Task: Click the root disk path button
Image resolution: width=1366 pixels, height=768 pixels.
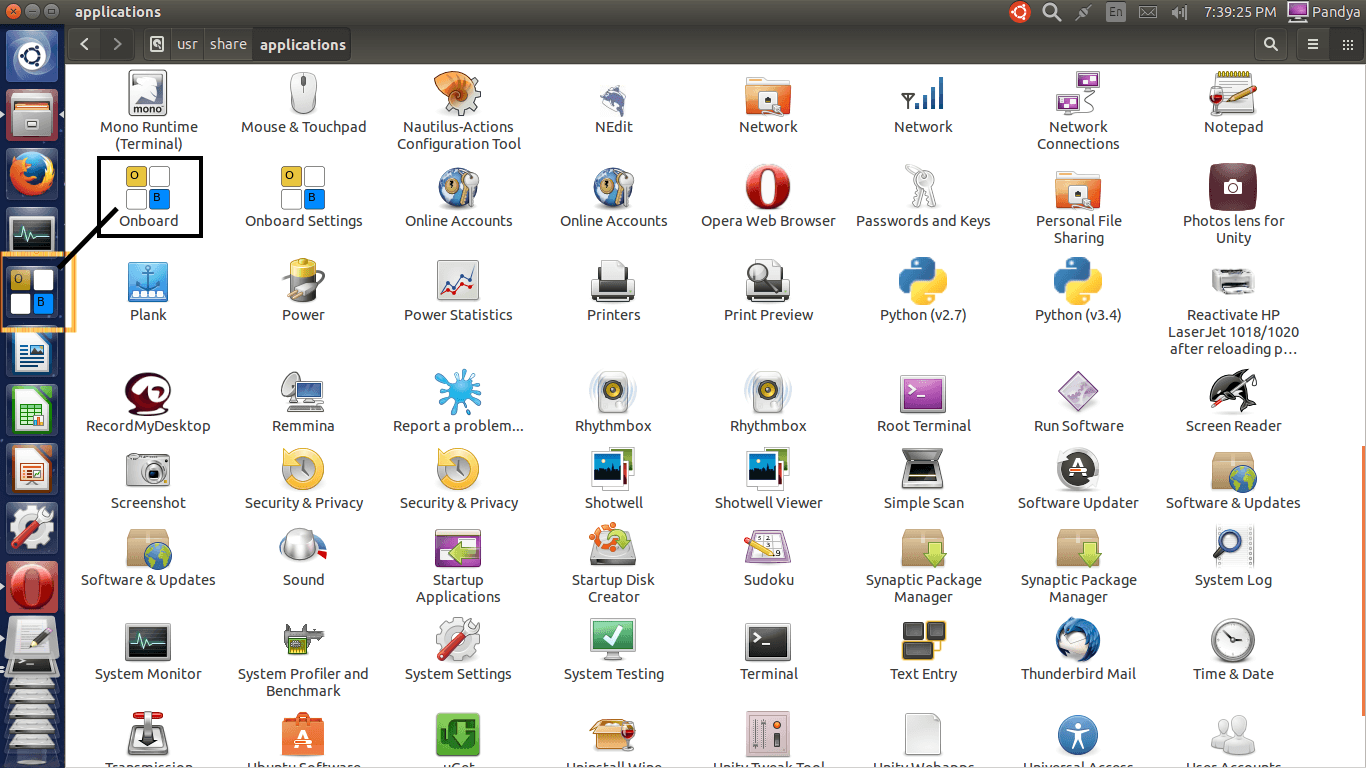Action: (157, 44)
